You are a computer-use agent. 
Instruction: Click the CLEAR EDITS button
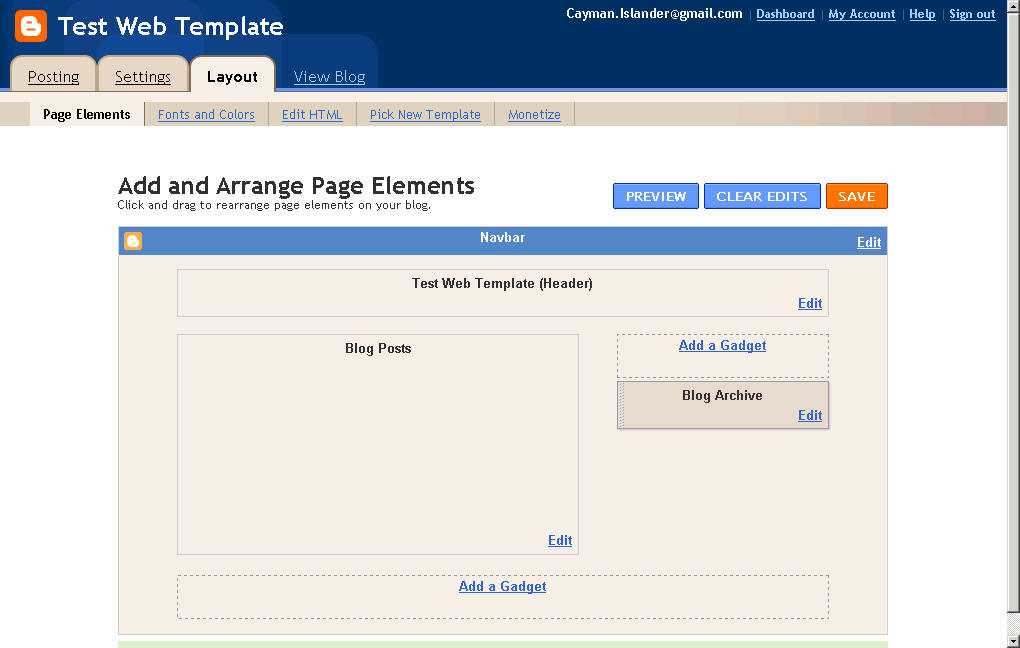tap(762, 196)
